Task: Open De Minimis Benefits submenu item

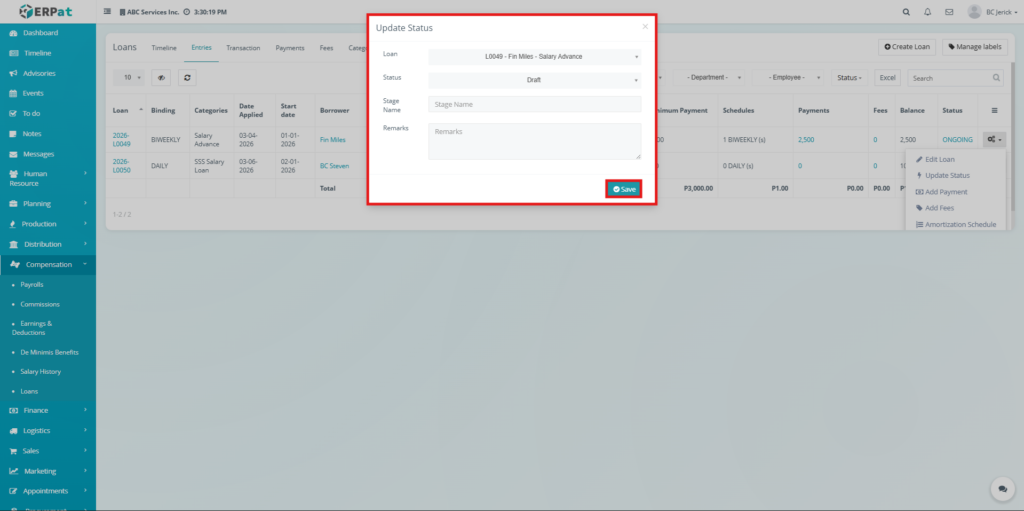Action: point(49,352)
